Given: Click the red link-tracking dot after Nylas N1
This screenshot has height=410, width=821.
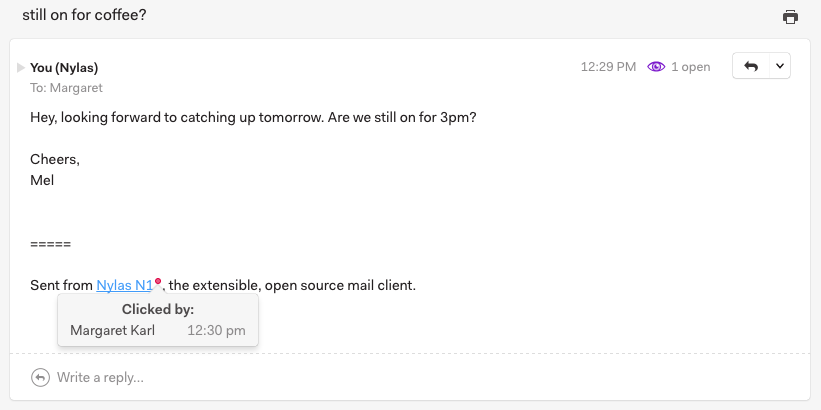Looking at the screenshot, I should tap(158, 281).
